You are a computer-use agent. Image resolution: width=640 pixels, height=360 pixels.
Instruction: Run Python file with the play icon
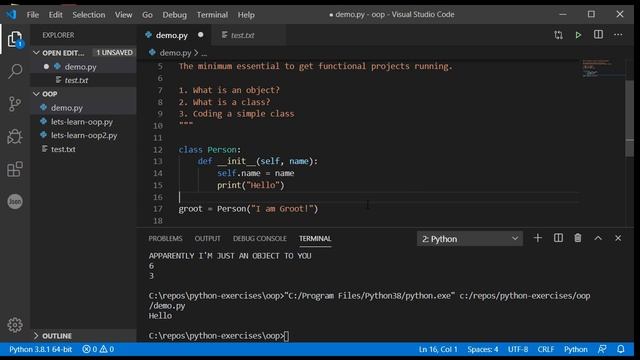tap(578, 35)
